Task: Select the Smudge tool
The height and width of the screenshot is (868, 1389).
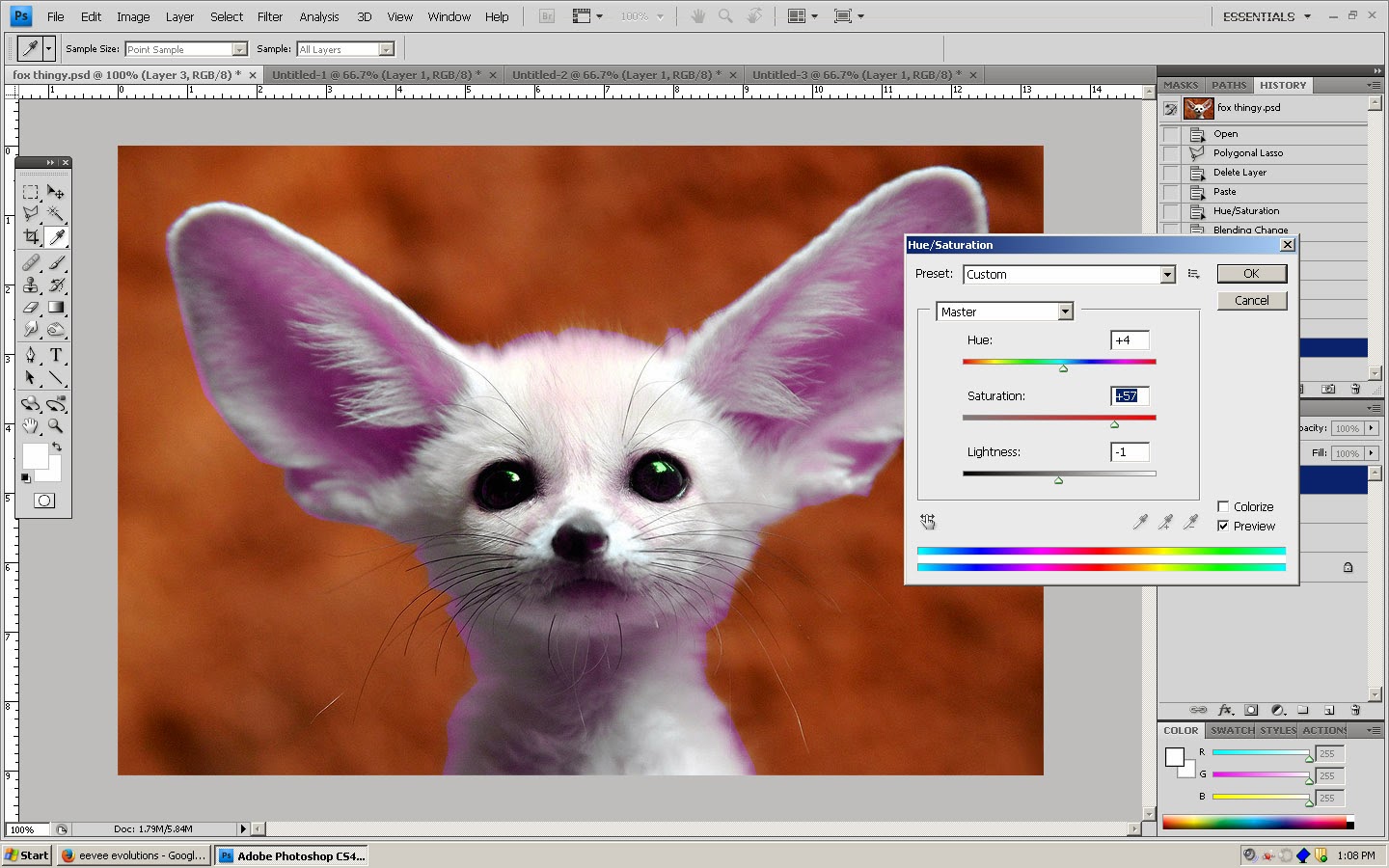Action: [31, 330]
